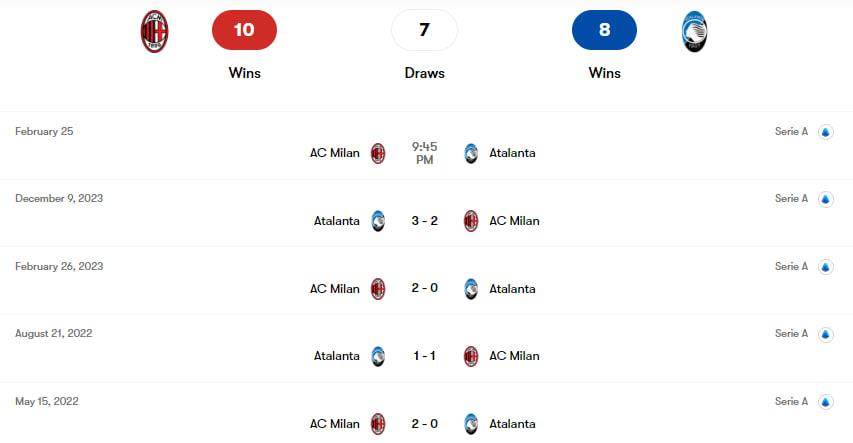Open the 1 - 1 match result
The image size is (853, 443).
coord(424,356)
